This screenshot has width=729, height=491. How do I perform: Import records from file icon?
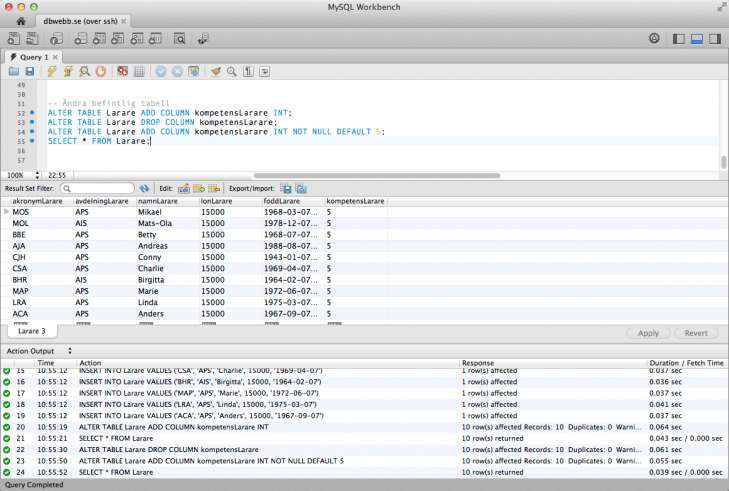[x=301, y=188]
